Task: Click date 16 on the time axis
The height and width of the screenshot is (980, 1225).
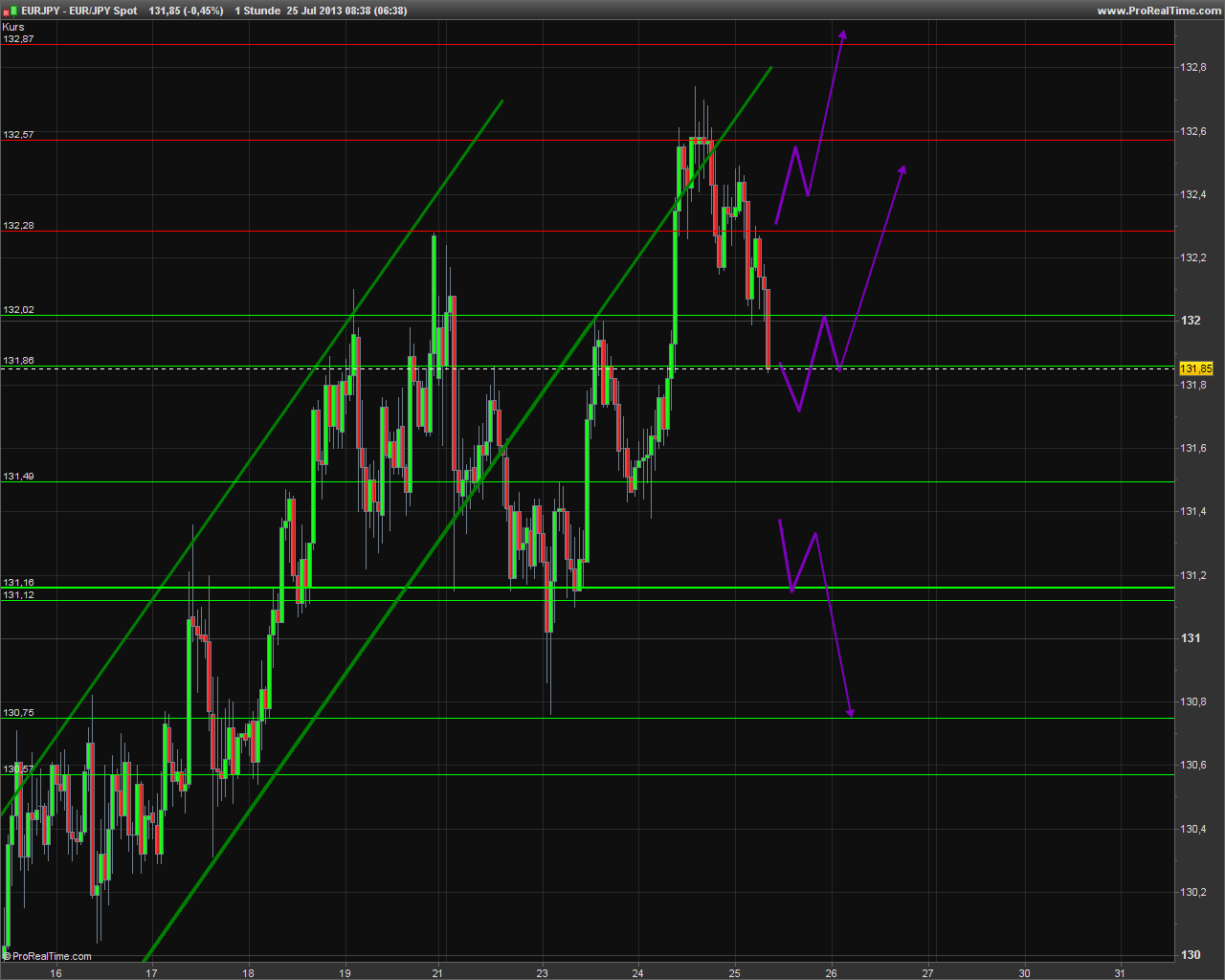Action: [x=56, y=973]
